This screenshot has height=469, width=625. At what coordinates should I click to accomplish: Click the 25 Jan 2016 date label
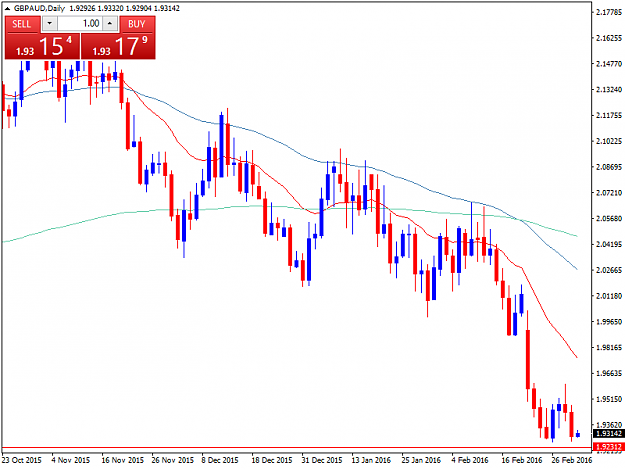pyautogui.click(x=421, y=460)
